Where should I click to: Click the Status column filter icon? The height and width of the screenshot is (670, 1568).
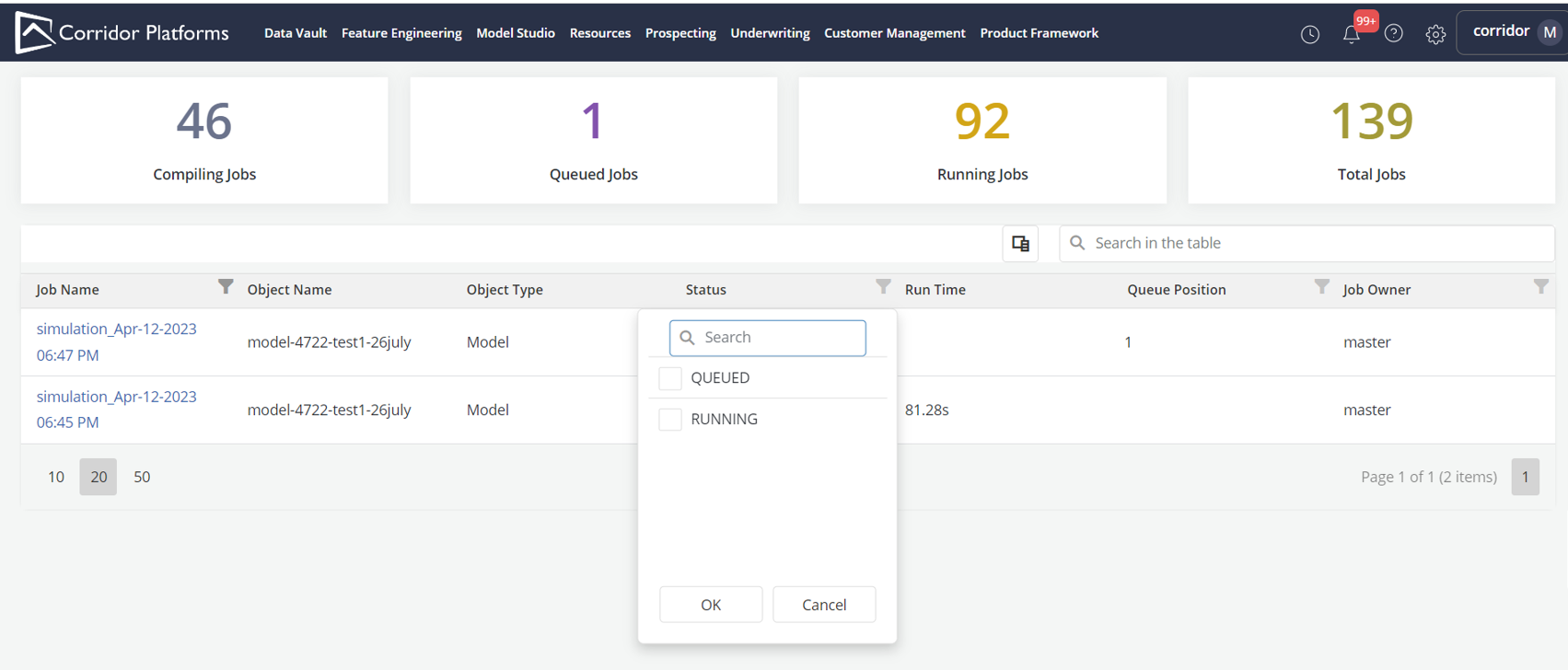click(x=883, y=287)
